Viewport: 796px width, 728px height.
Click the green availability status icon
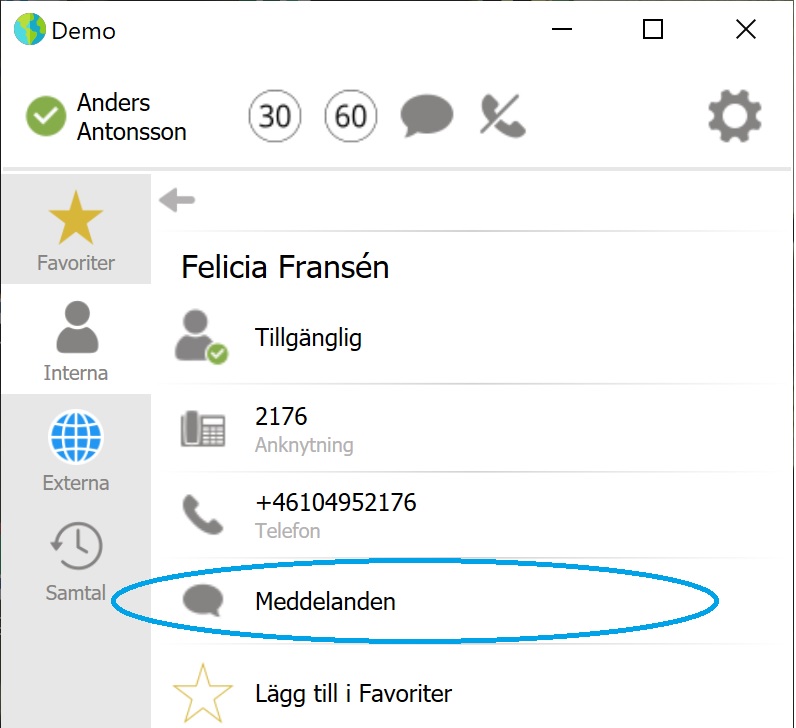[46, 116]
